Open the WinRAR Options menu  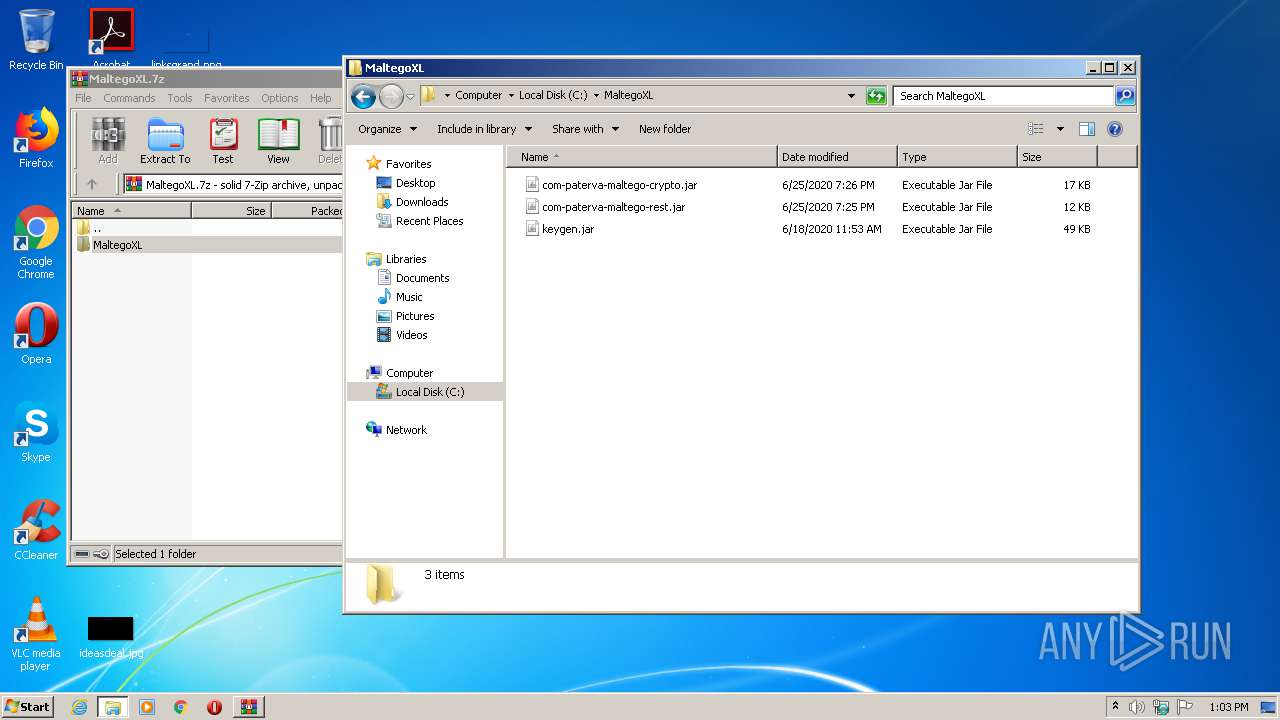point(280,98)
